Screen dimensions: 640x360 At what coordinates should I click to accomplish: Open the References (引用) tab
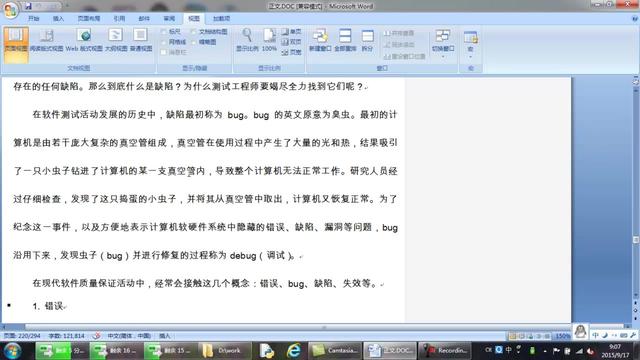[x=119, y=18]
